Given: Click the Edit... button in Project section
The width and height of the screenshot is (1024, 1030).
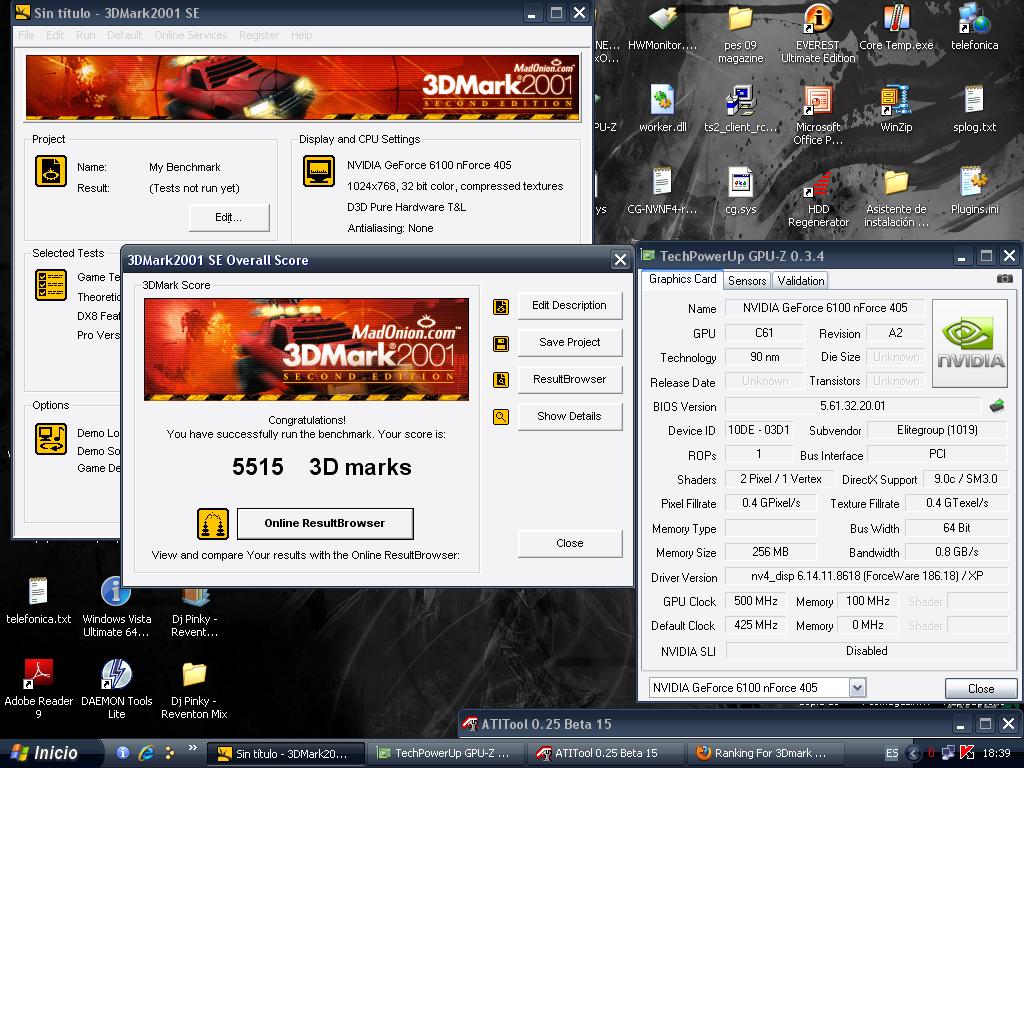Looking at the screenshot, I should [x=229, y=217].
